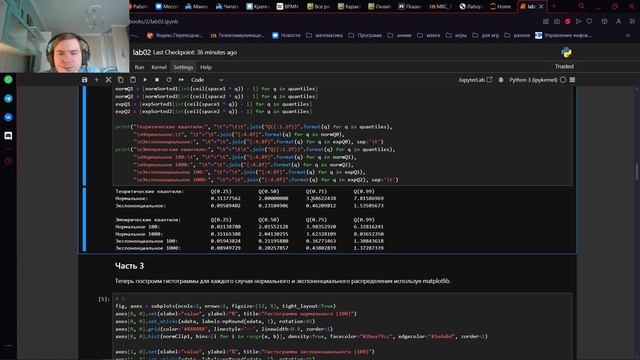Viewport: 640px width, 360px height.
Task: Cut the selected cell
Action: (109, 80)
